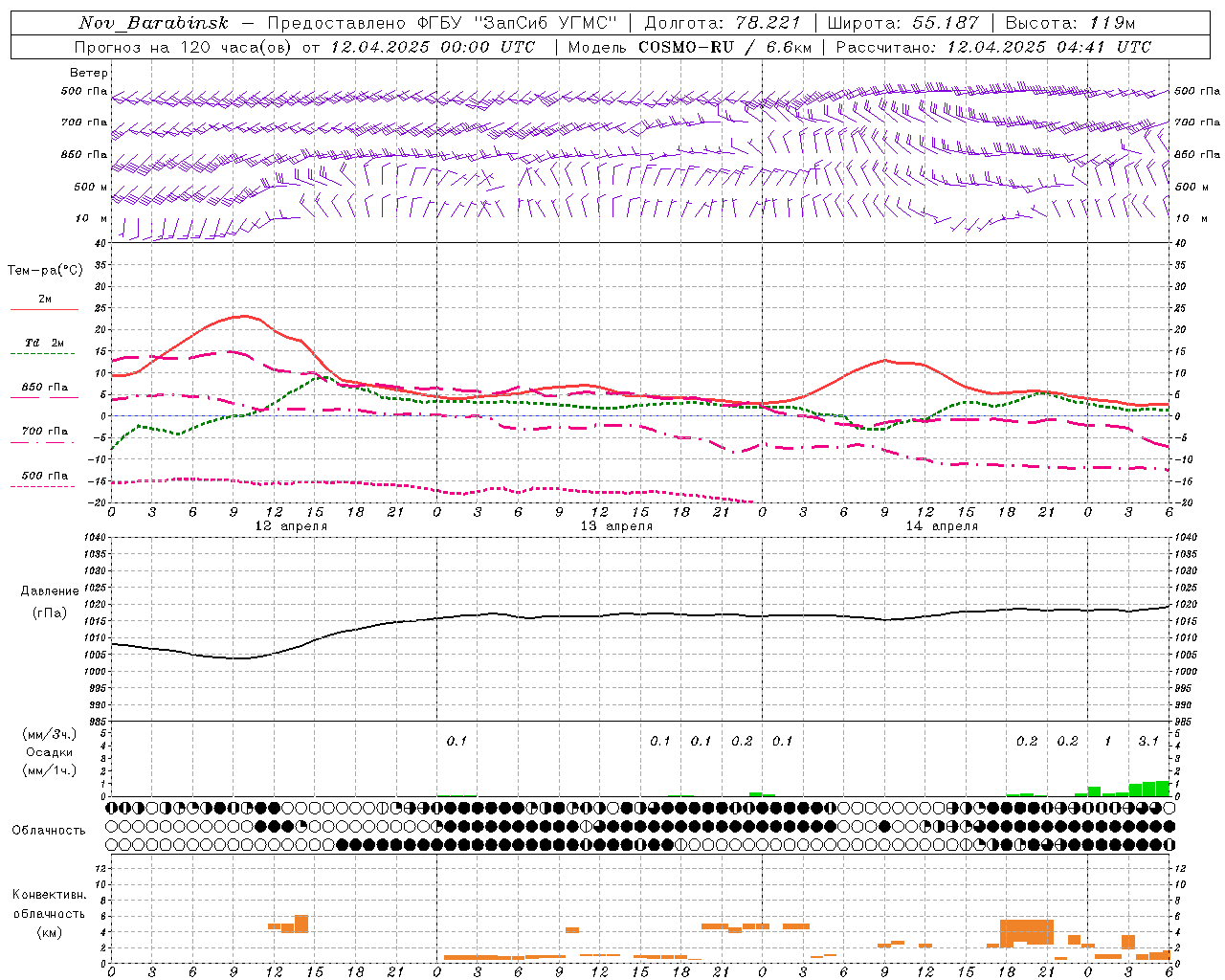Image resolution: width=1225 pixels, height=980 pixels.
Task: Click the Долгота: 78.221 field
Action: [x=722, y=23]
